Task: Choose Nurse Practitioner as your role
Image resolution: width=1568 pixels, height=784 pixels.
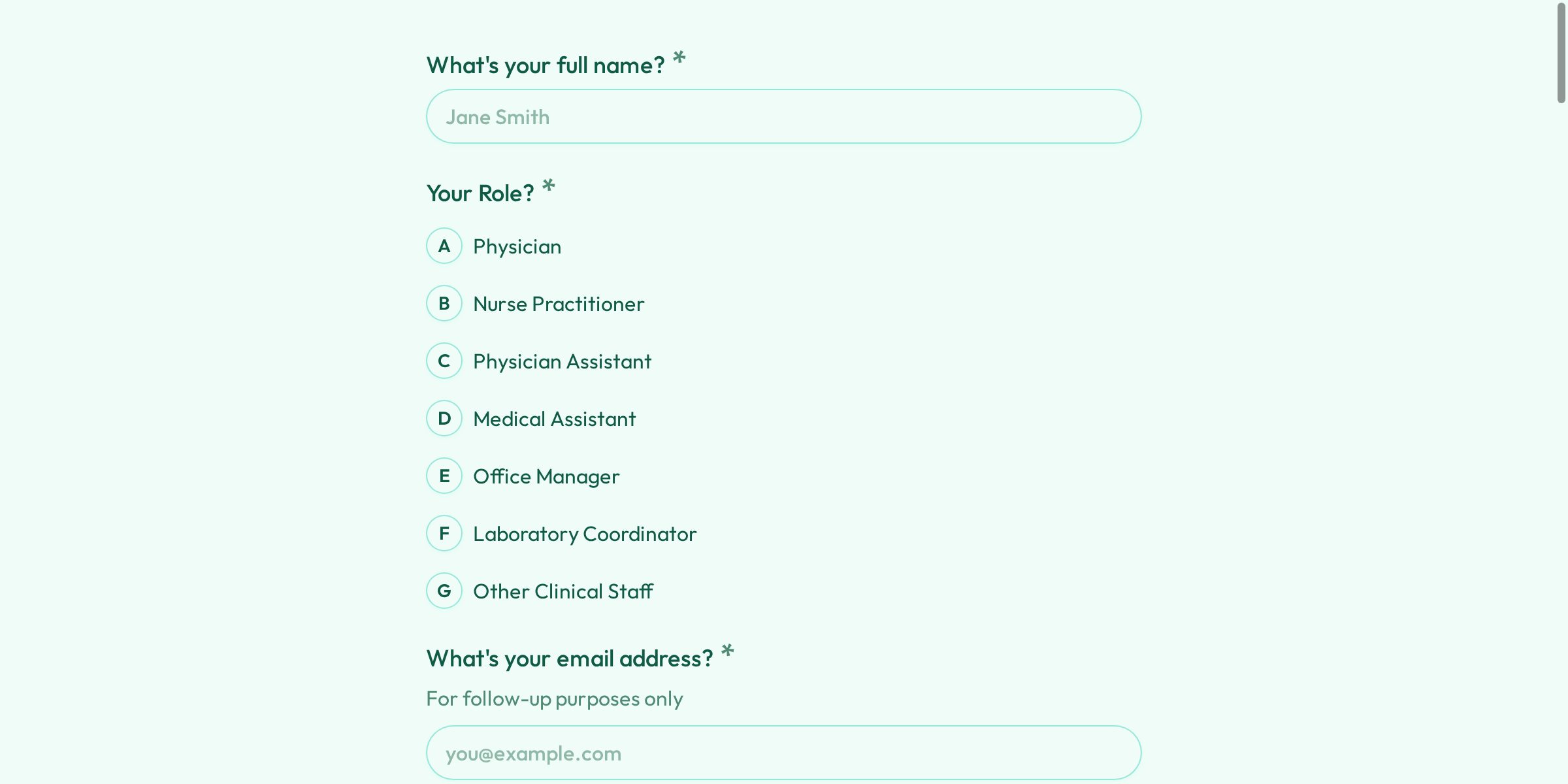Action: pyautogui.click(x=558, y=304)
